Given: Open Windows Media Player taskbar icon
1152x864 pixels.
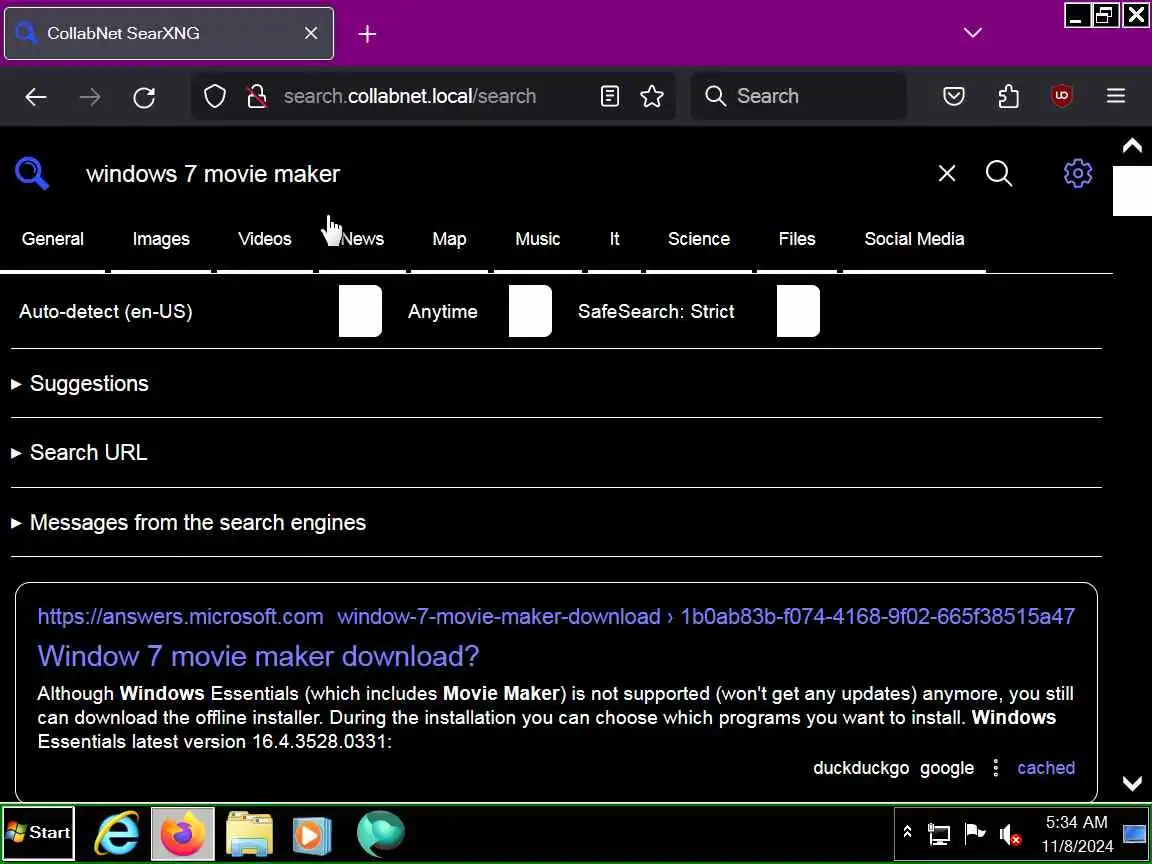Looking at the screenshot, I should pos(312,833).
